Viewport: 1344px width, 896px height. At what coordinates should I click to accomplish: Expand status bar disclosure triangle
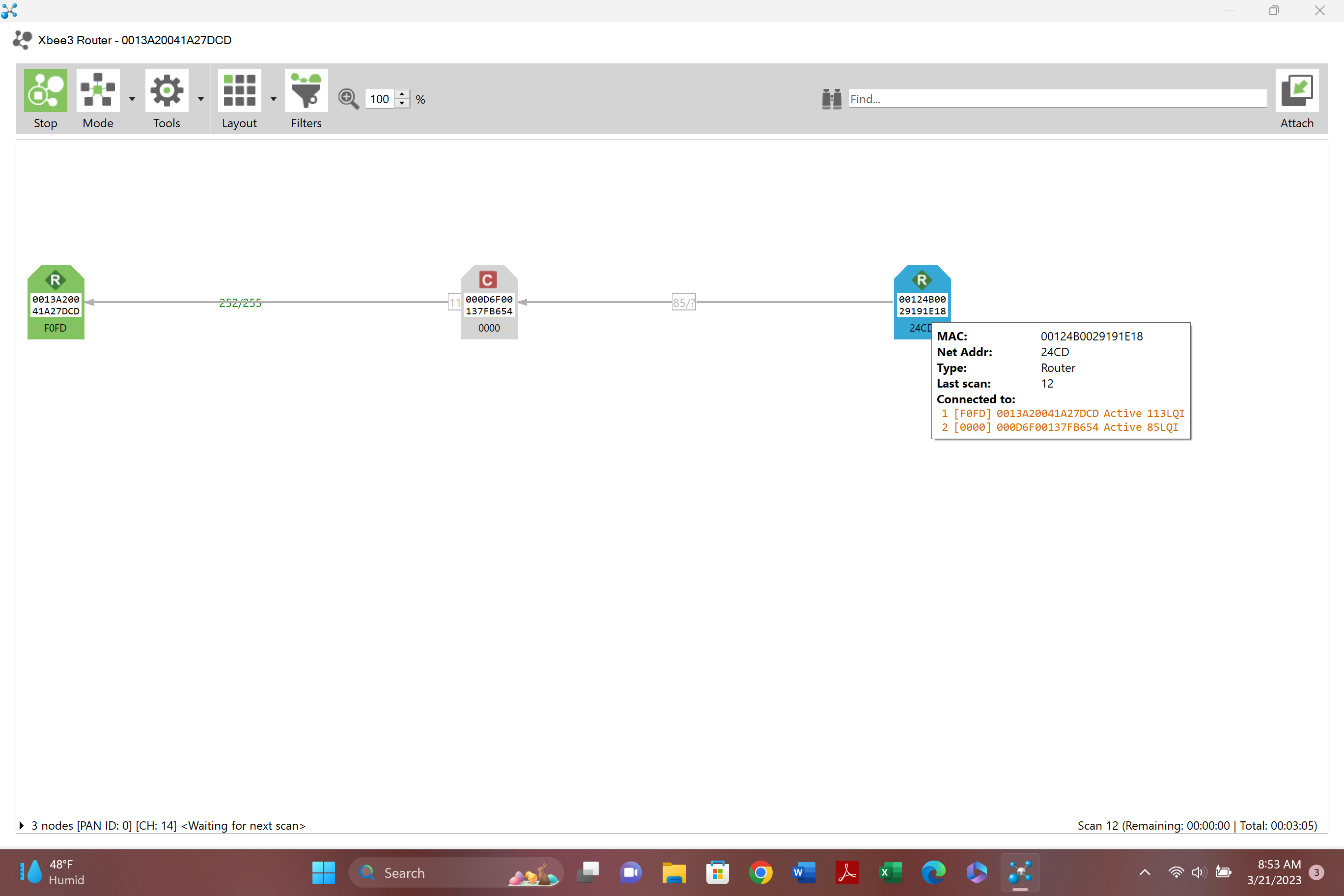tap(22, 825)
